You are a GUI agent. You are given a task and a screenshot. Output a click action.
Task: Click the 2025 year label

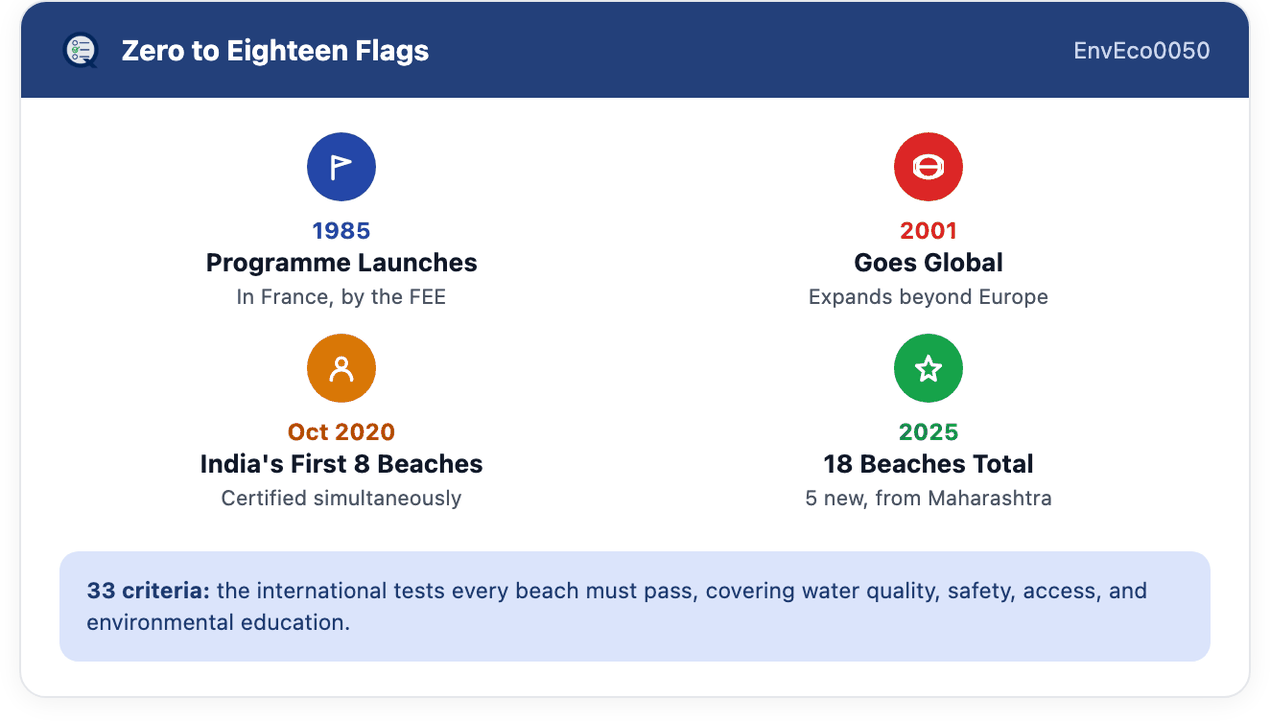pyautogui.click(x=928, y=432)
